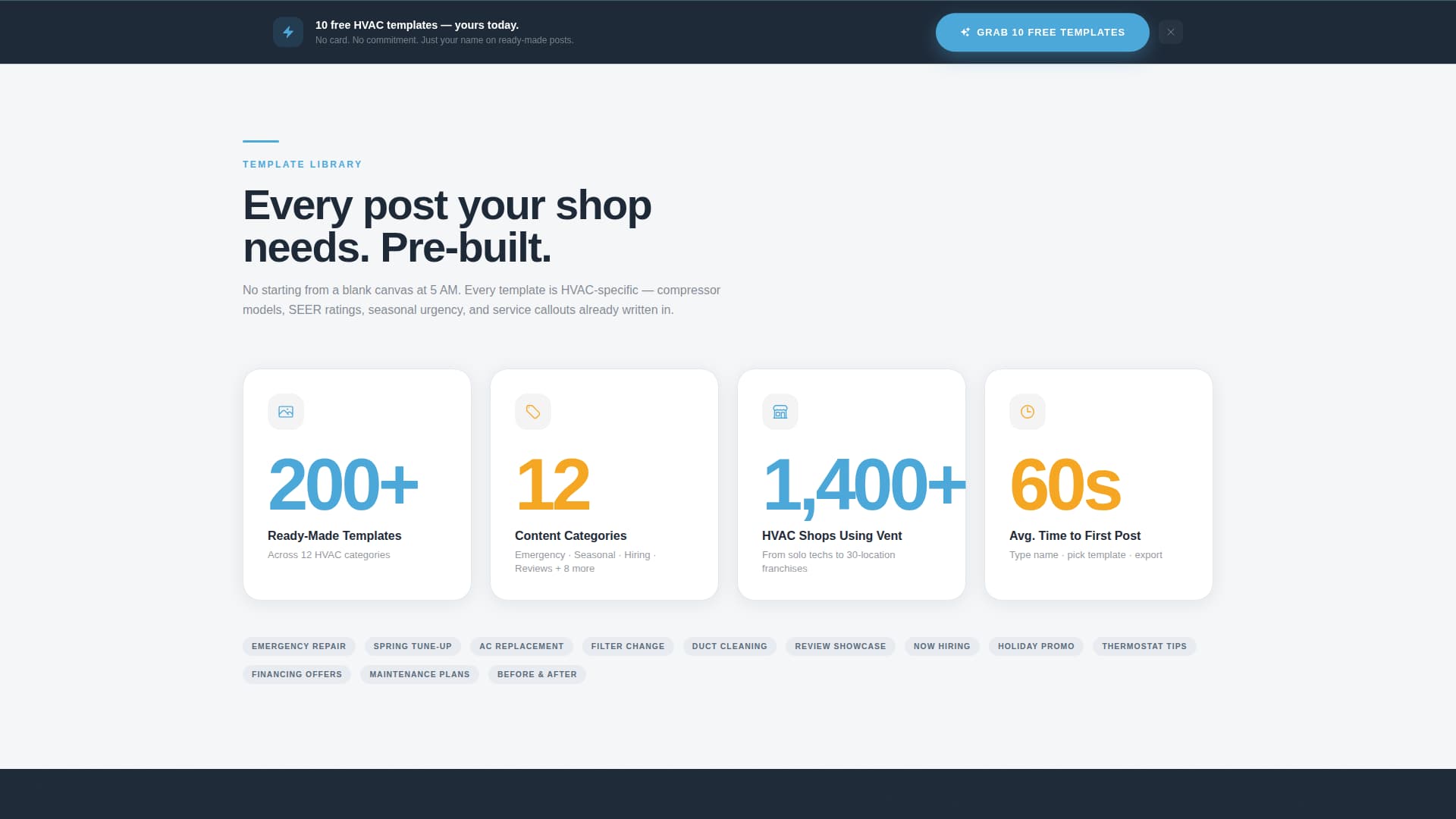Click the tag icon on categories card

(533, 412)
